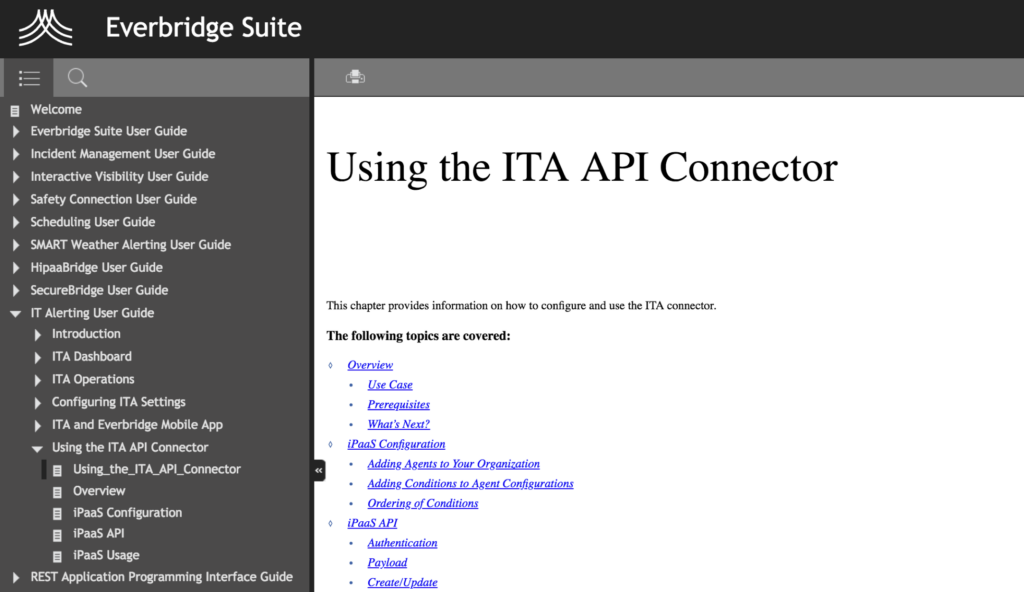Image resolution: width=1024 pixels, height=592 pixels.
Task: Expand the ITA Dashboard node arrow
Action: 37,357
